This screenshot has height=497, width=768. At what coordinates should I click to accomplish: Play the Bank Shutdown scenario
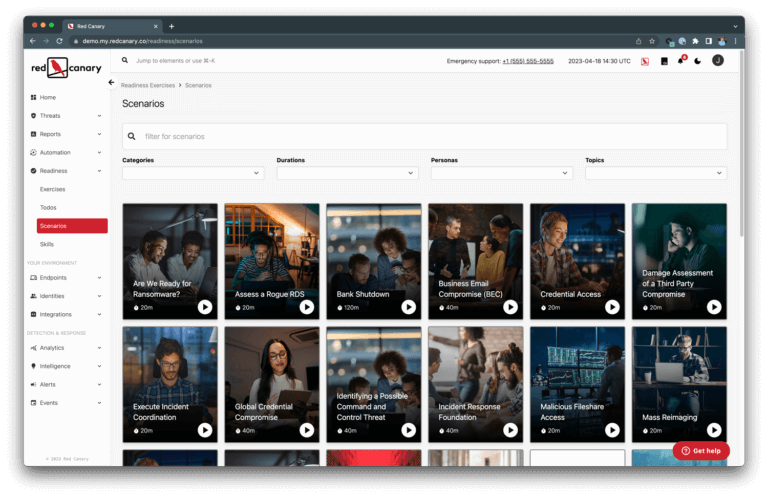point(408,307)
